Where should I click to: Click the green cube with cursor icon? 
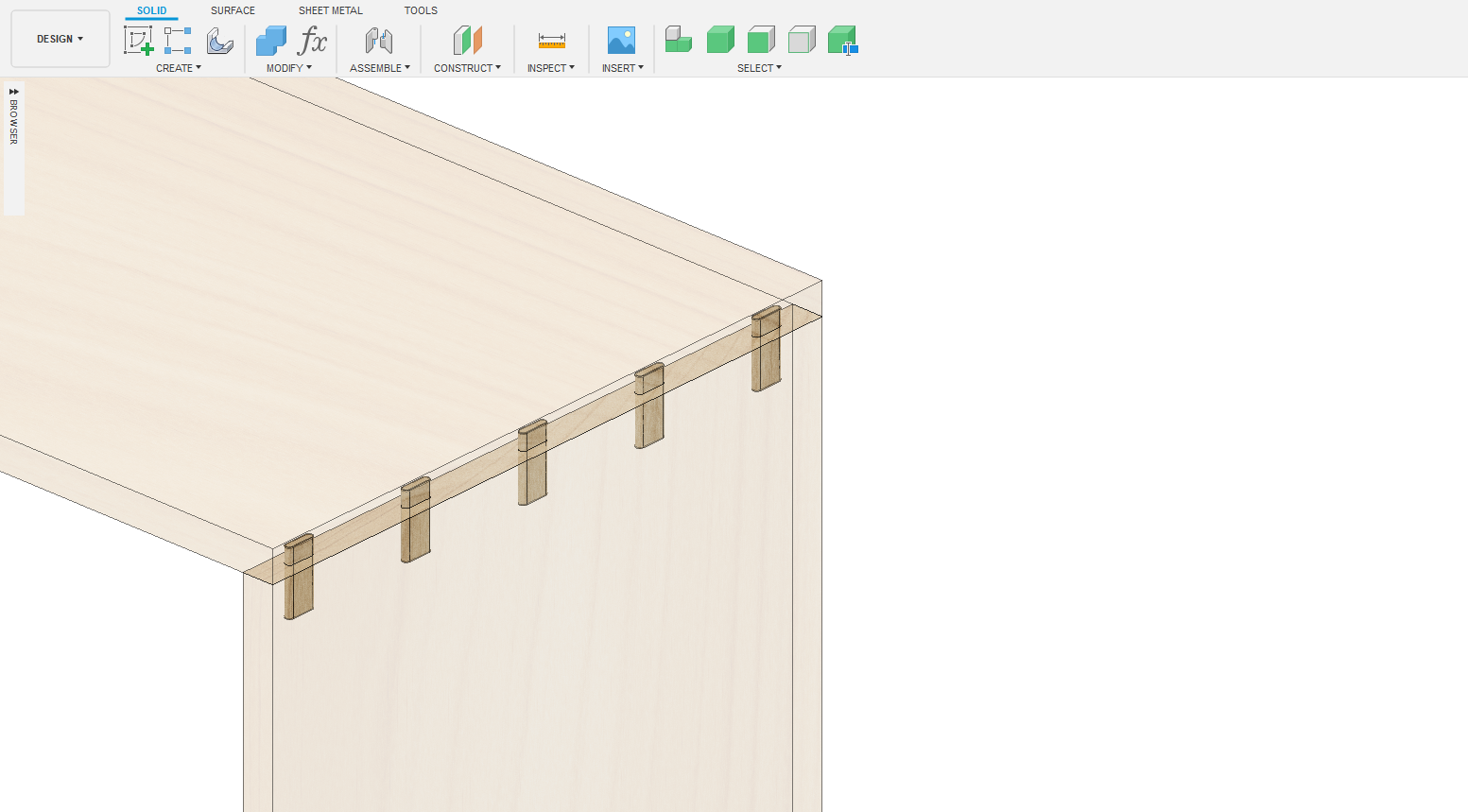(842, 41)
